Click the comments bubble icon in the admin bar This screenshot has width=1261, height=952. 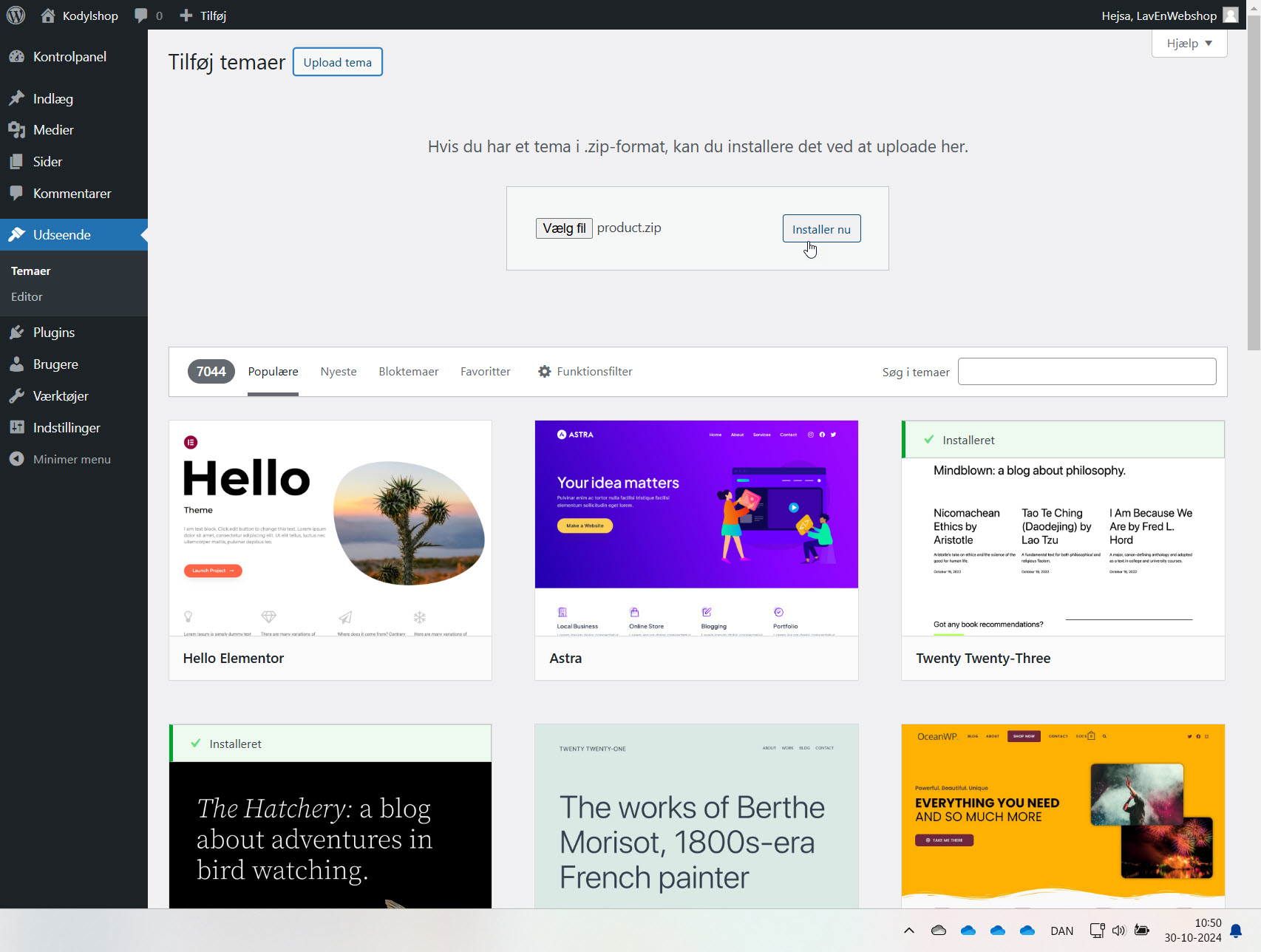tap(141, 16)
